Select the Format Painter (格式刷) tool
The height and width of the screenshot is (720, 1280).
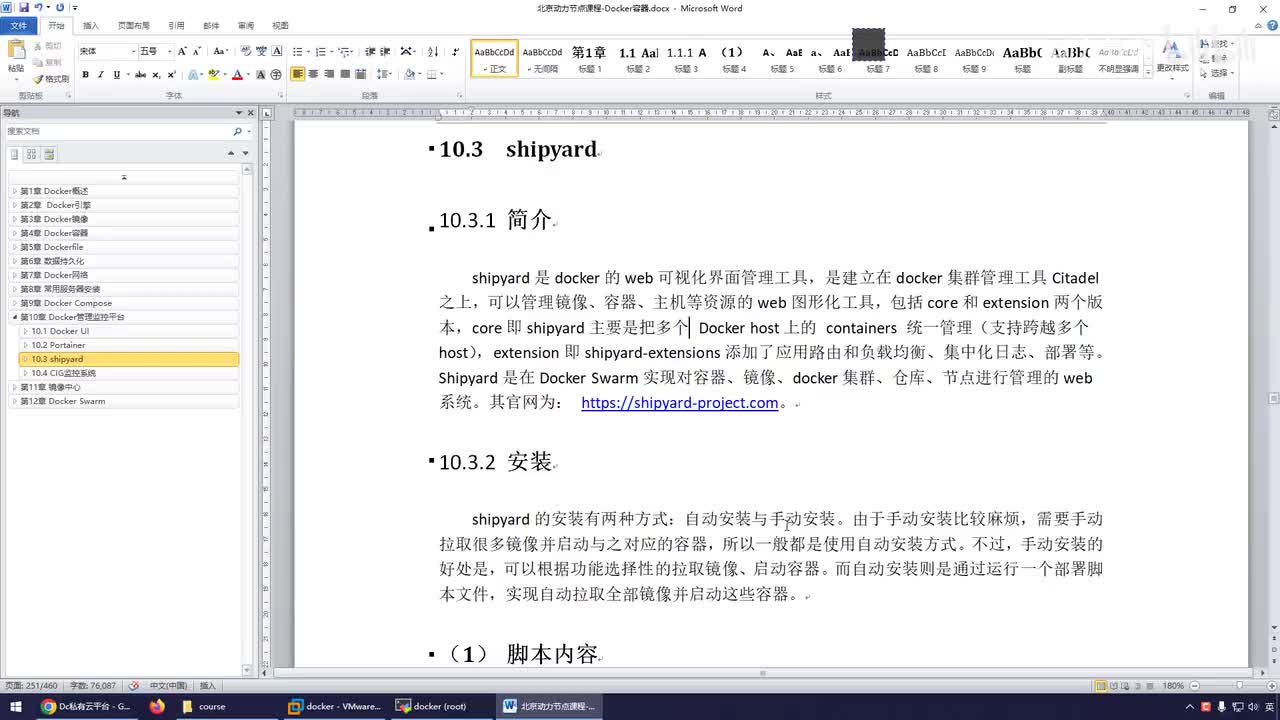click(51, 79)
